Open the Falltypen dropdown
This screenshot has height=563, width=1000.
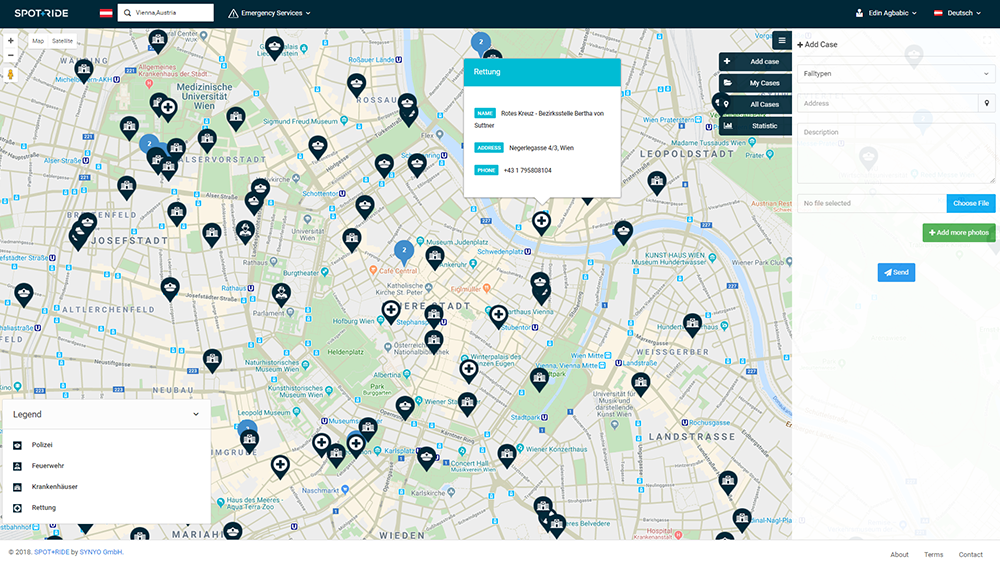(895, 74)
